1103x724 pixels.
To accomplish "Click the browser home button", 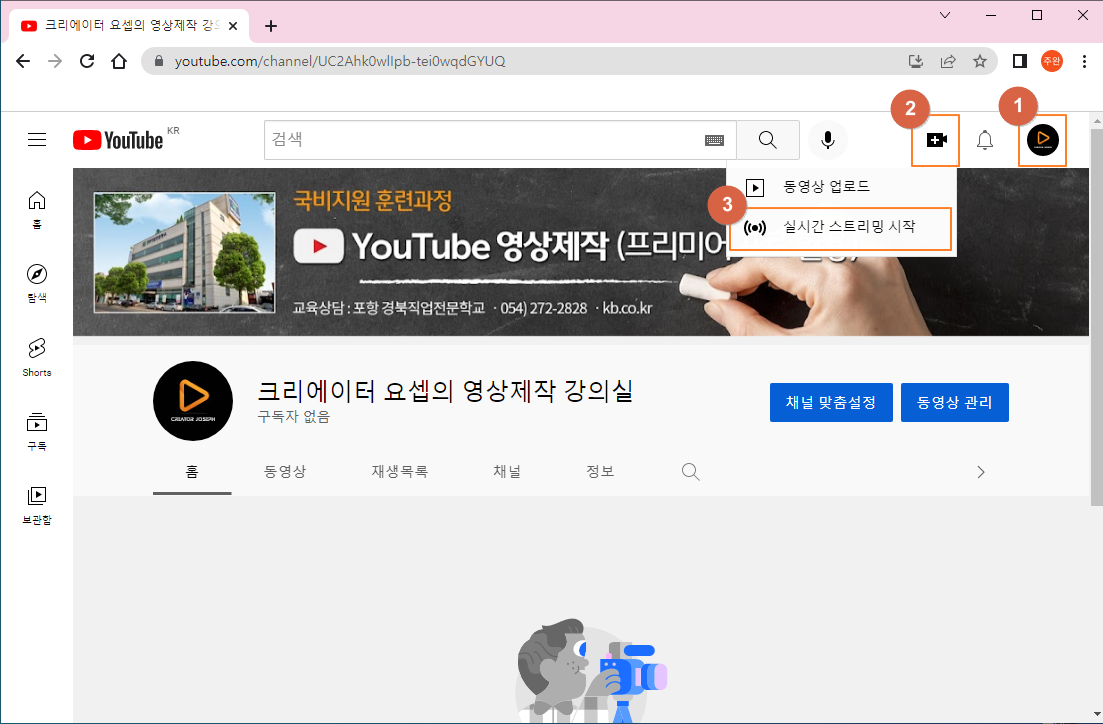I will (x=119, y=61).
